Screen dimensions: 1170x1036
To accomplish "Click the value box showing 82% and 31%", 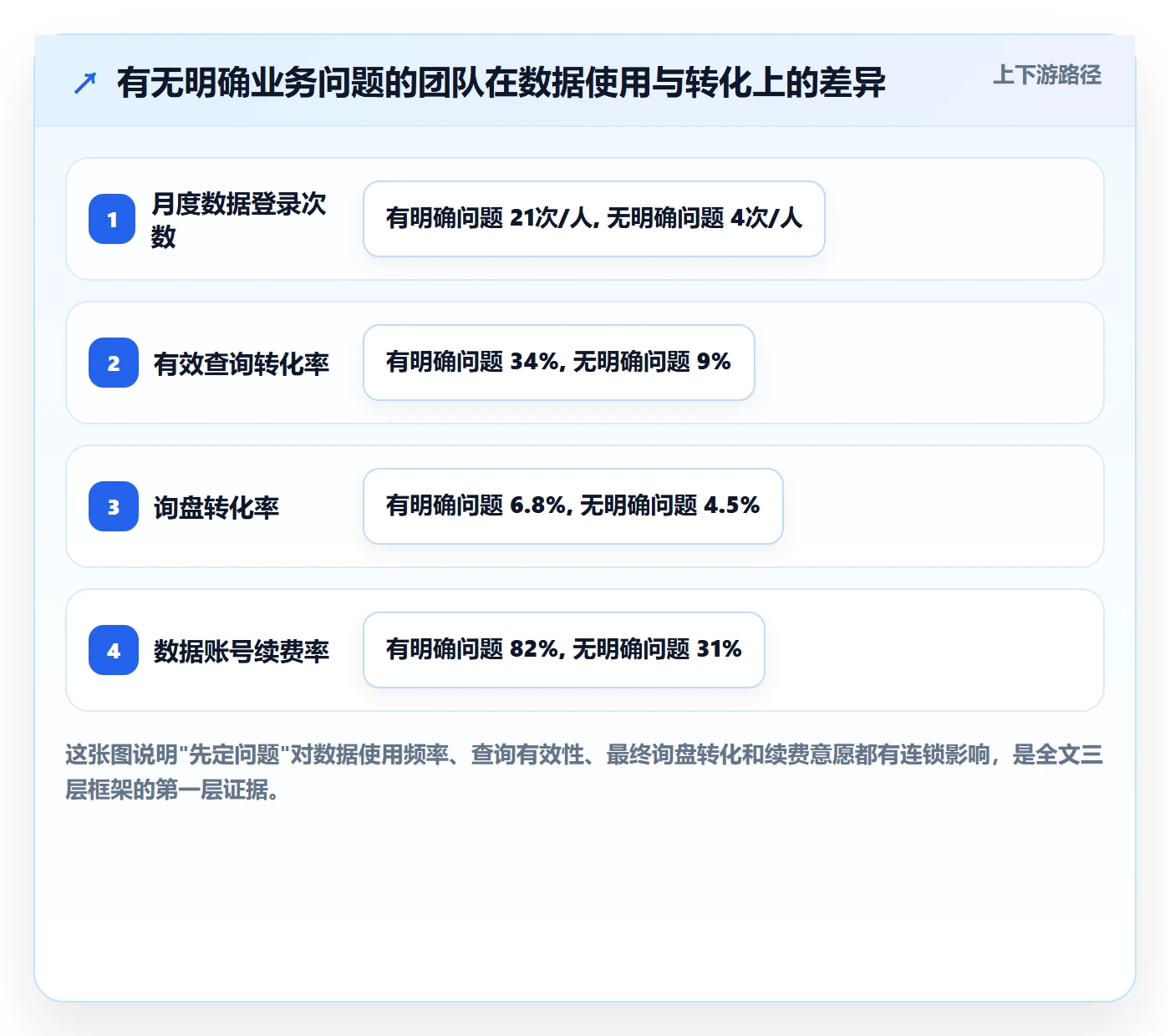I will [x=564, y=650].
